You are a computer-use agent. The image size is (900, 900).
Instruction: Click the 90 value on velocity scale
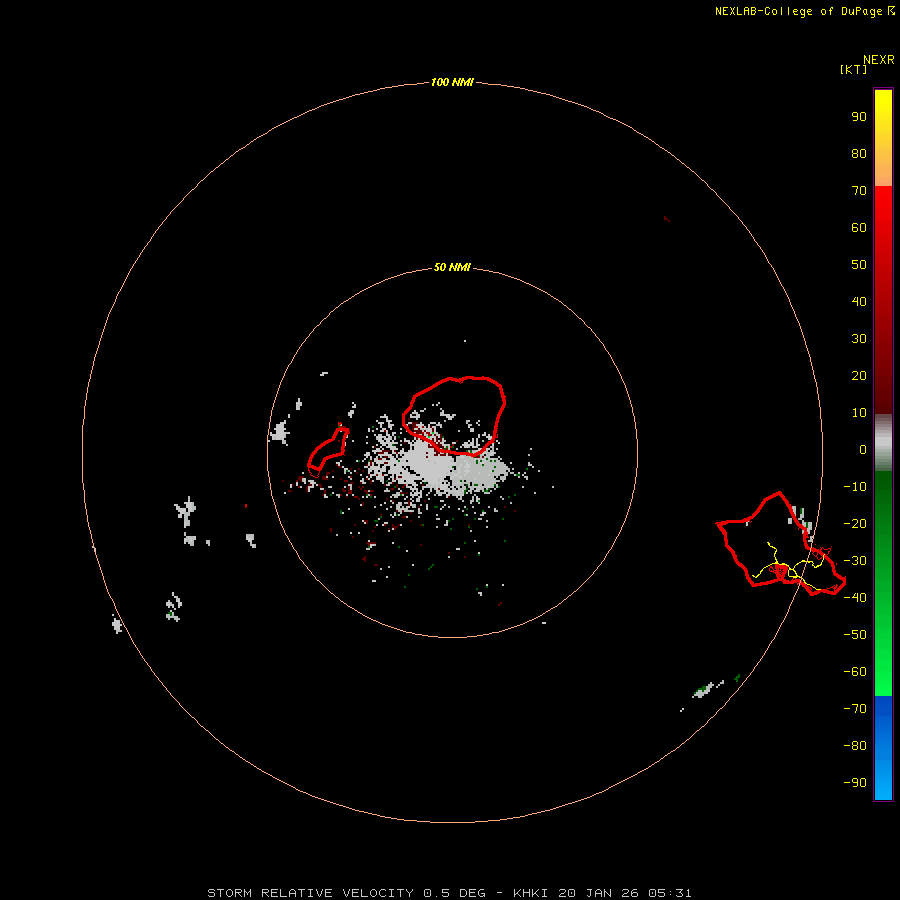(859, 117)
